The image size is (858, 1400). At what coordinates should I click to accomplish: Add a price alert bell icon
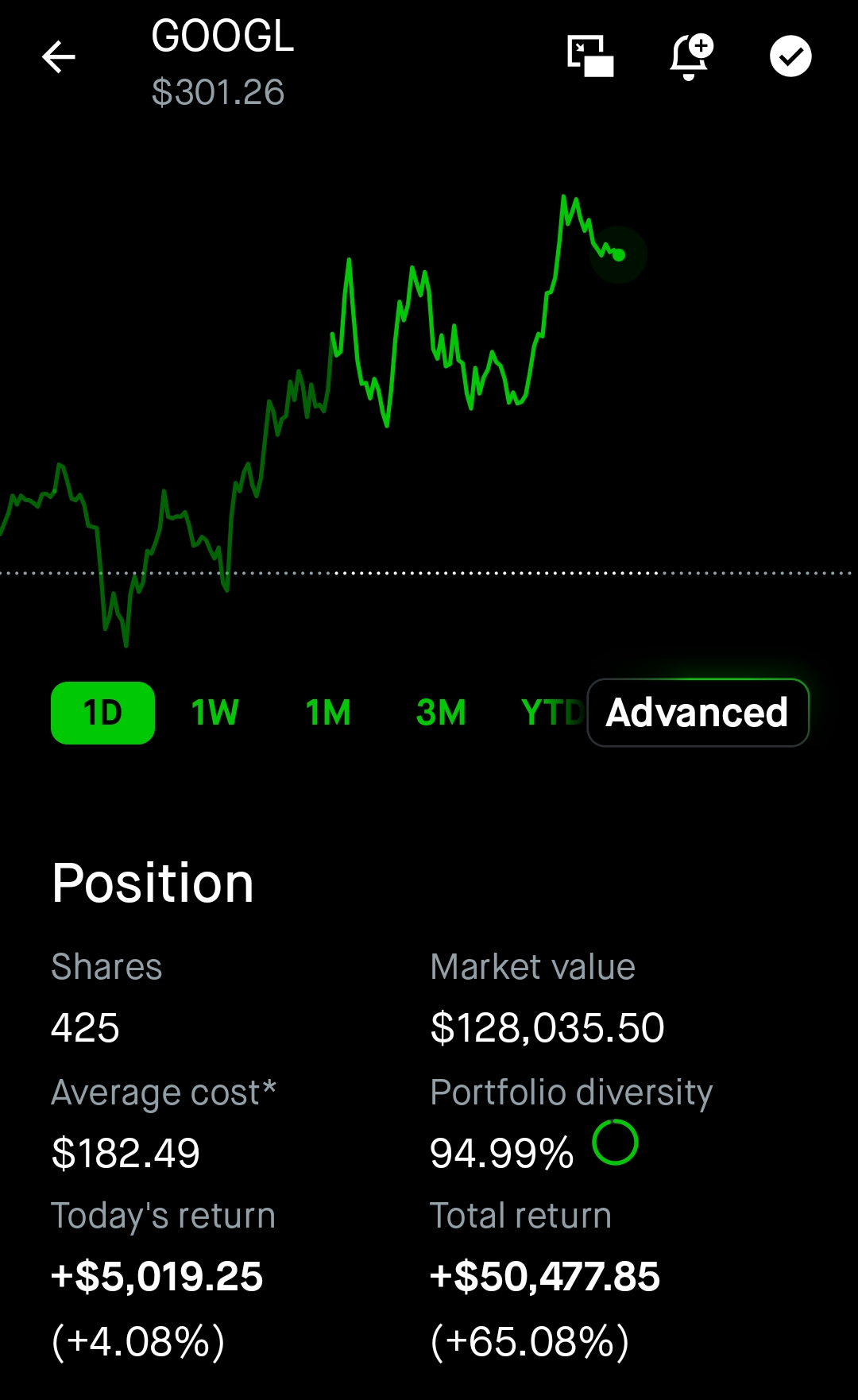point(690,56)
